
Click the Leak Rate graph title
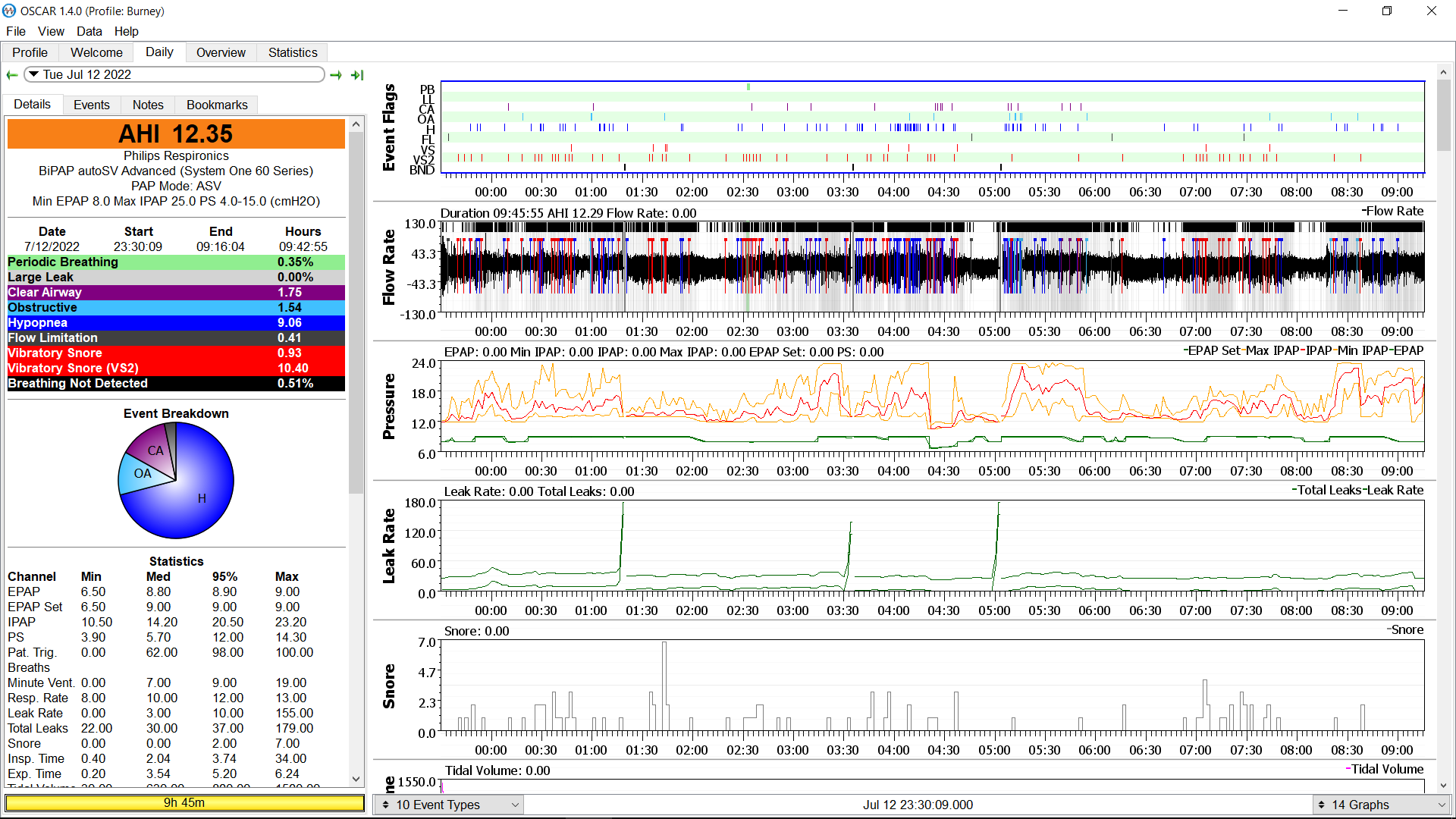(389, 546)
